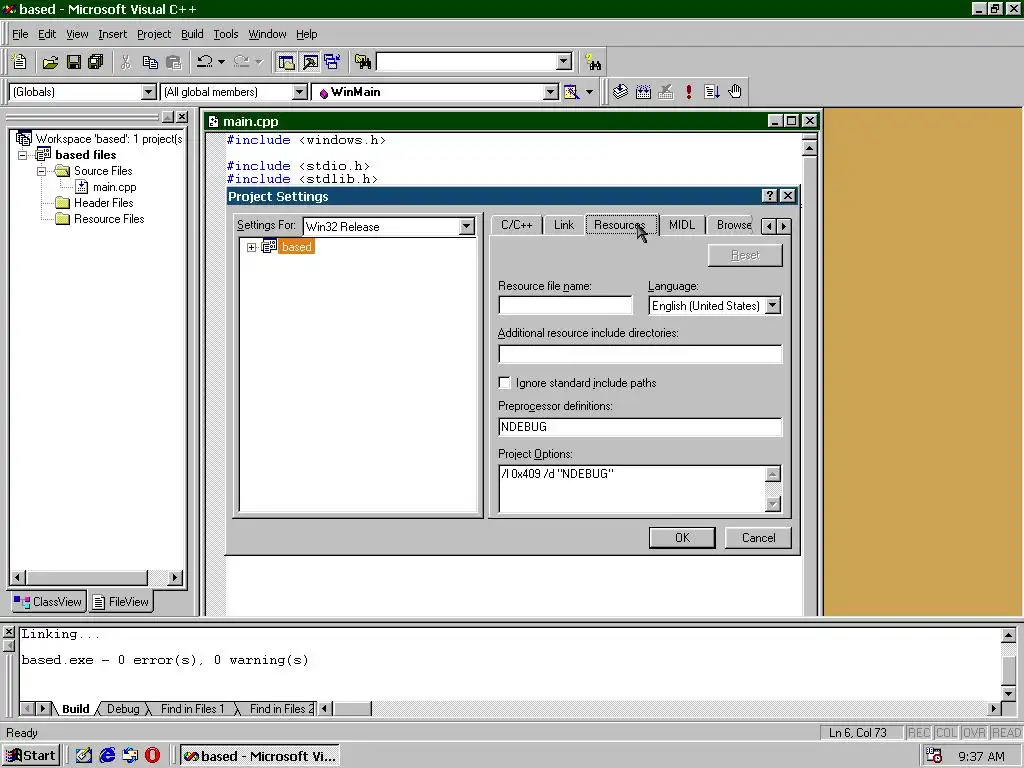
Task: Click the New Text File toolbar icon
Action: point(20,62)
